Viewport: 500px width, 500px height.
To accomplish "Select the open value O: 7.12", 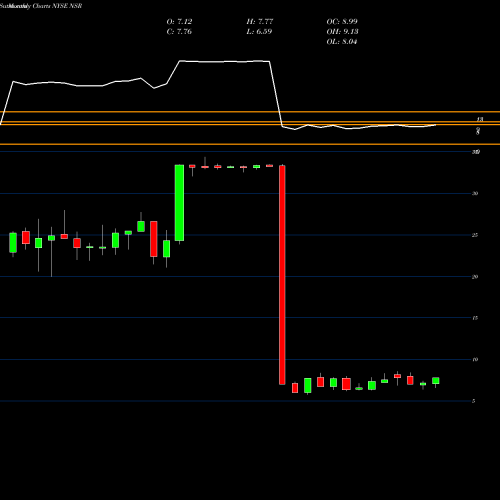I will pyautogui.click(x=179, y=22).
